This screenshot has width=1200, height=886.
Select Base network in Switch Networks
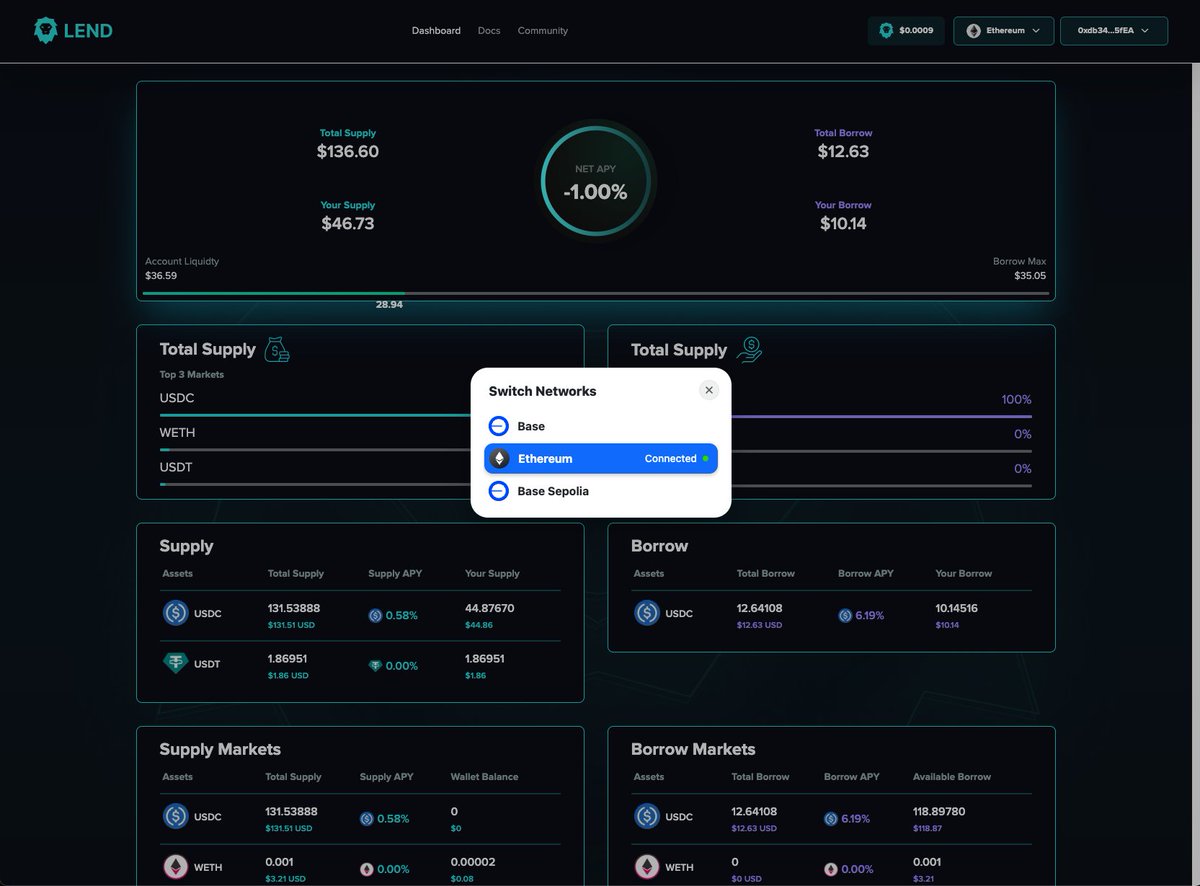(601, 426)
